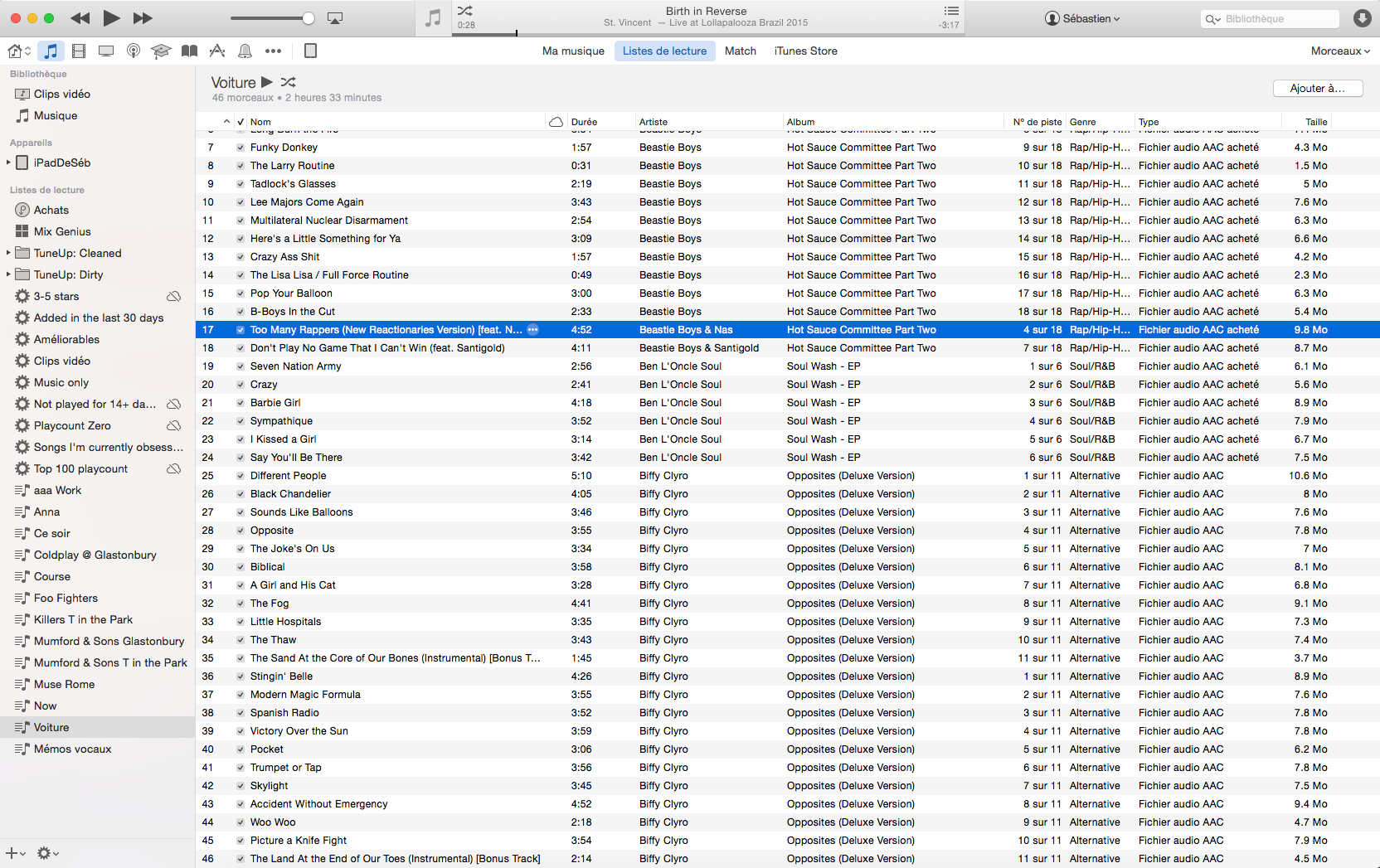Click the play button in the toolbar
Viewport: 1380px width, 868px height.
(112, 17)
